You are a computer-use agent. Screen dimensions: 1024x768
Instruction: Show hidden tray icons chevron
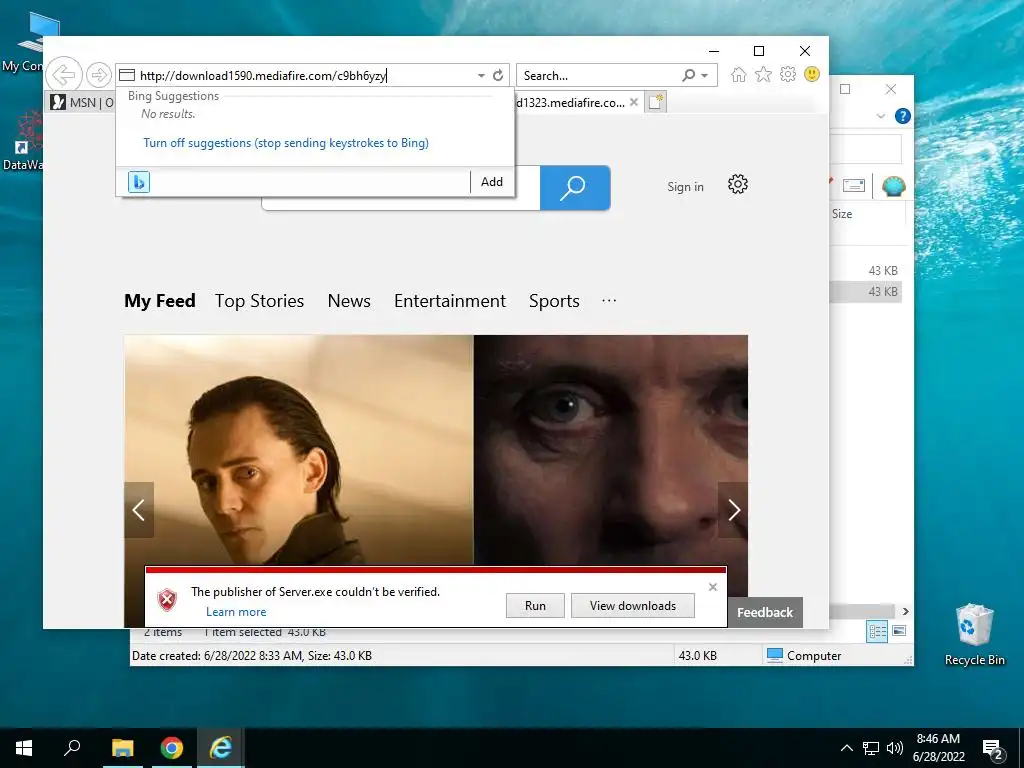(846, 748)
